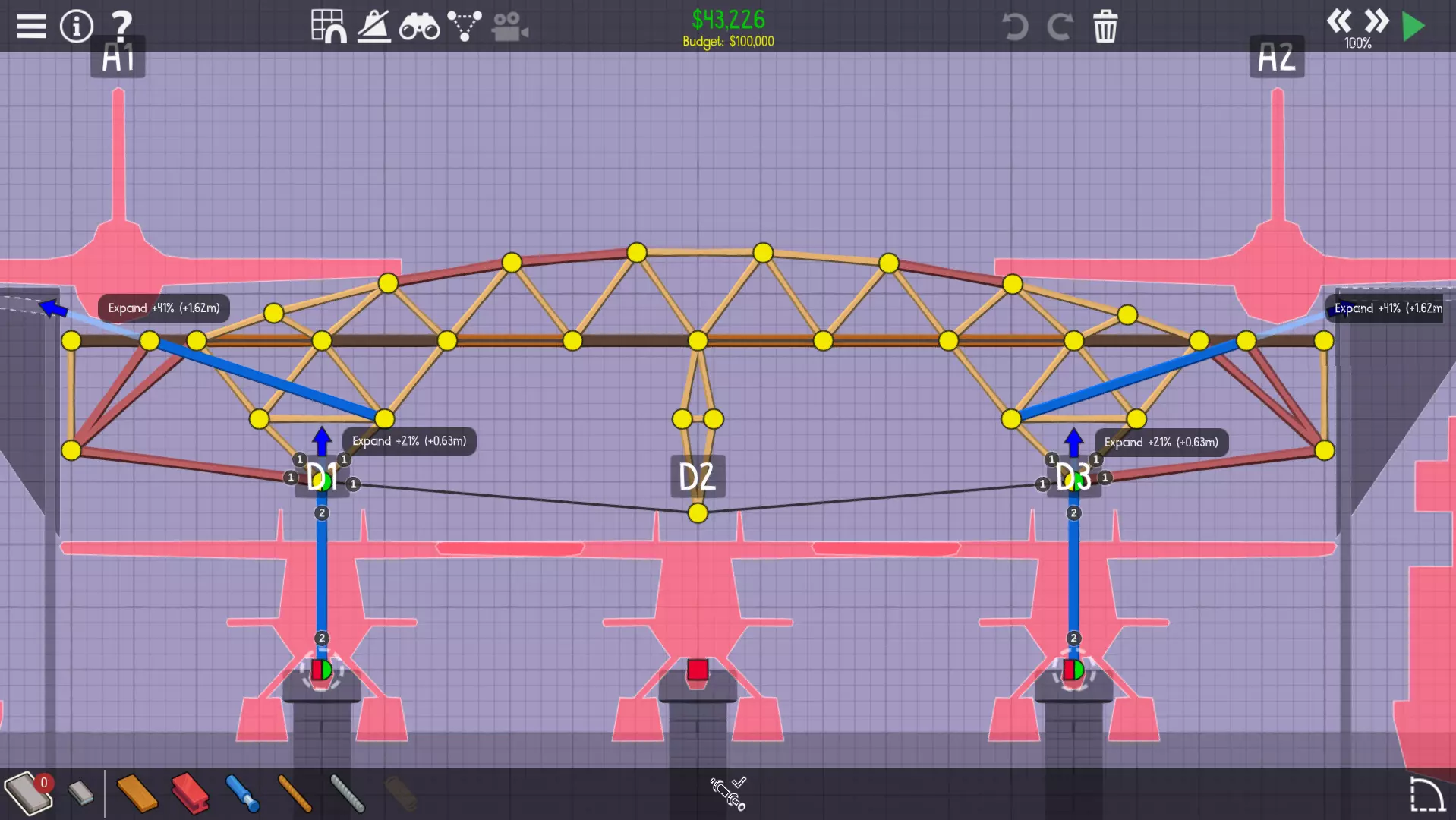Open the hydraulic controller at bottom center
This screenshot has height=820, width=1456.
pos(728,793)
